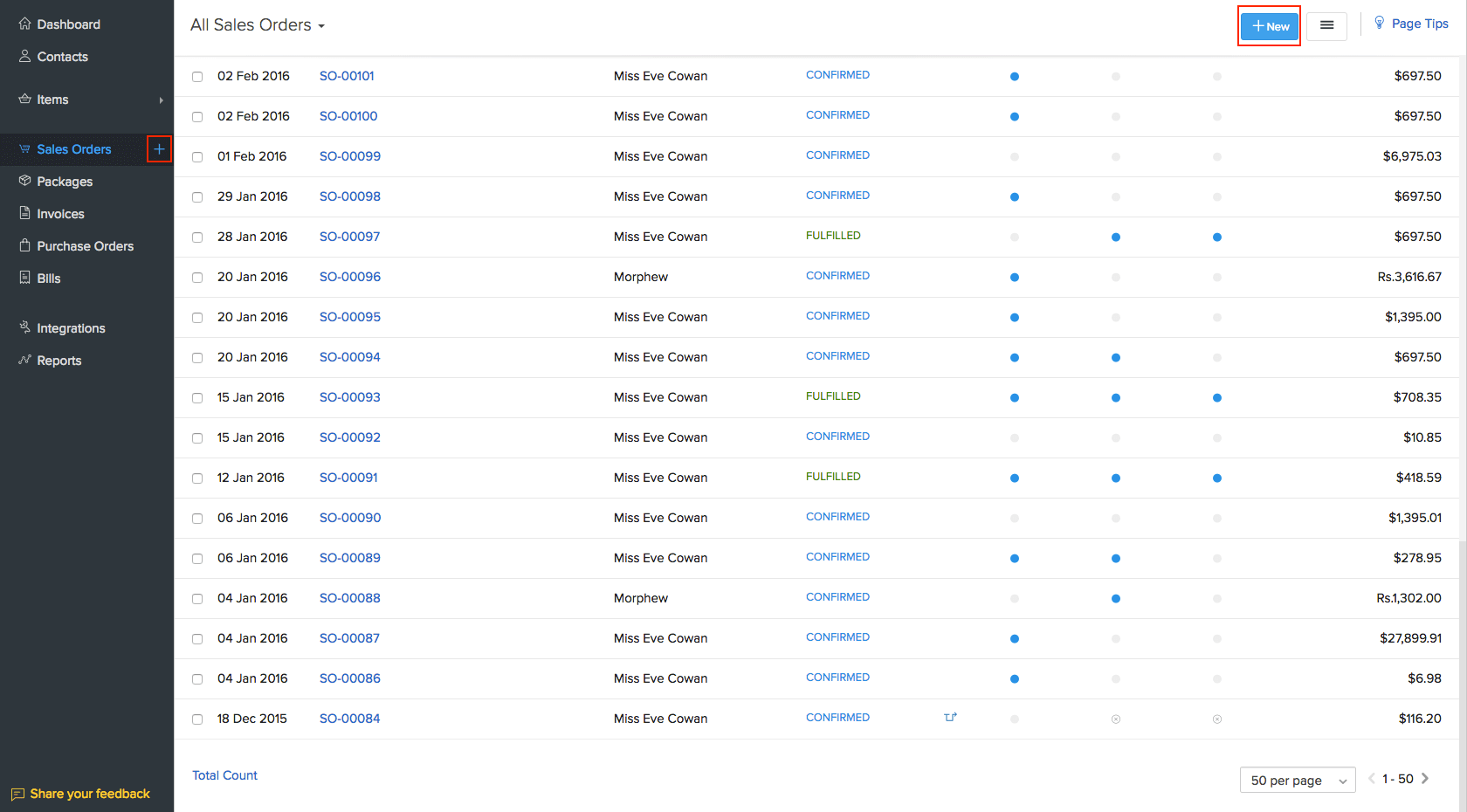1467x812 pixels.
Task: Click the New button to create a sales order
Action: [x=1269, y=26]
